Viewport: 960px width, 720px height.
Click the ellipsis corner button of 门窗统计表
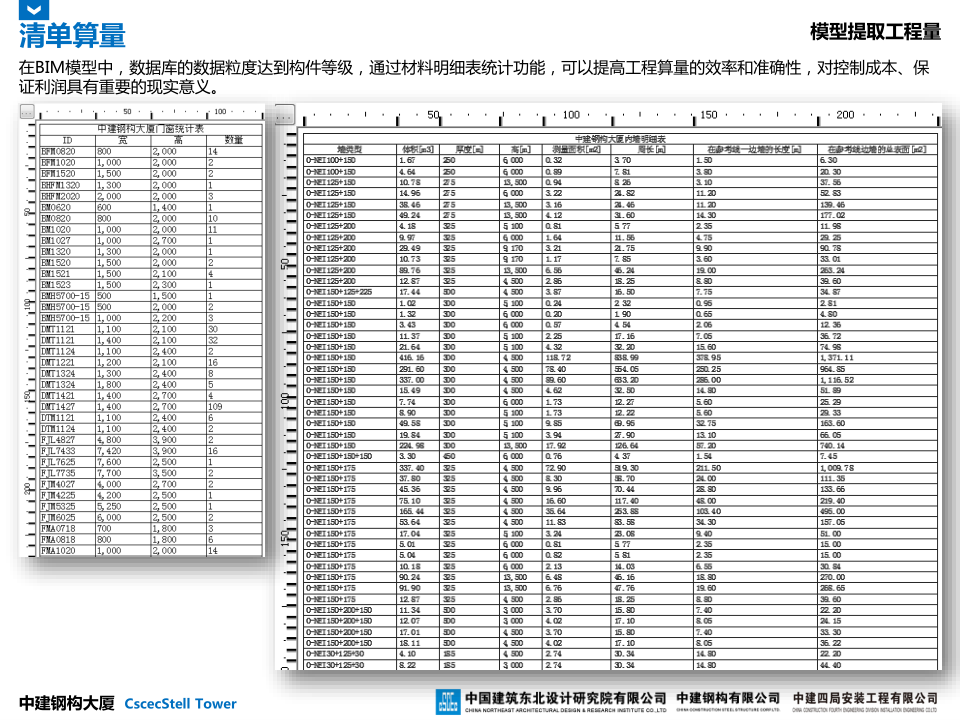point(27,112)
